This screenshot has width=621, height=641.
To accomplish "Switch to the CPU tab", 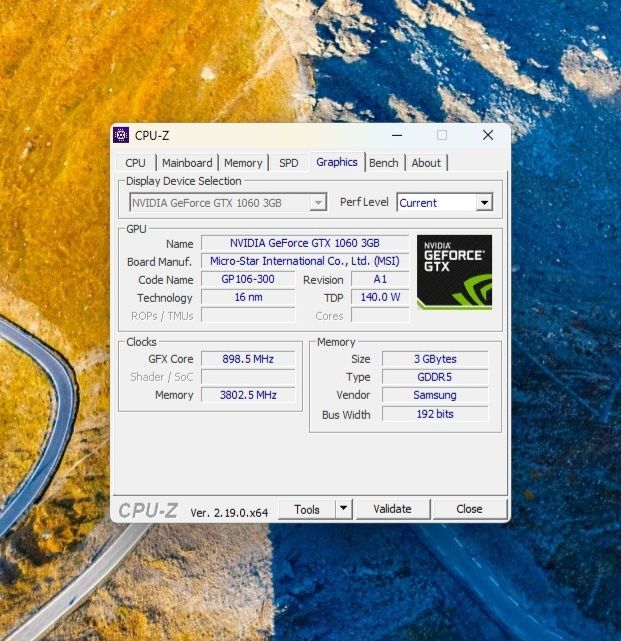I will click(135, 163).
